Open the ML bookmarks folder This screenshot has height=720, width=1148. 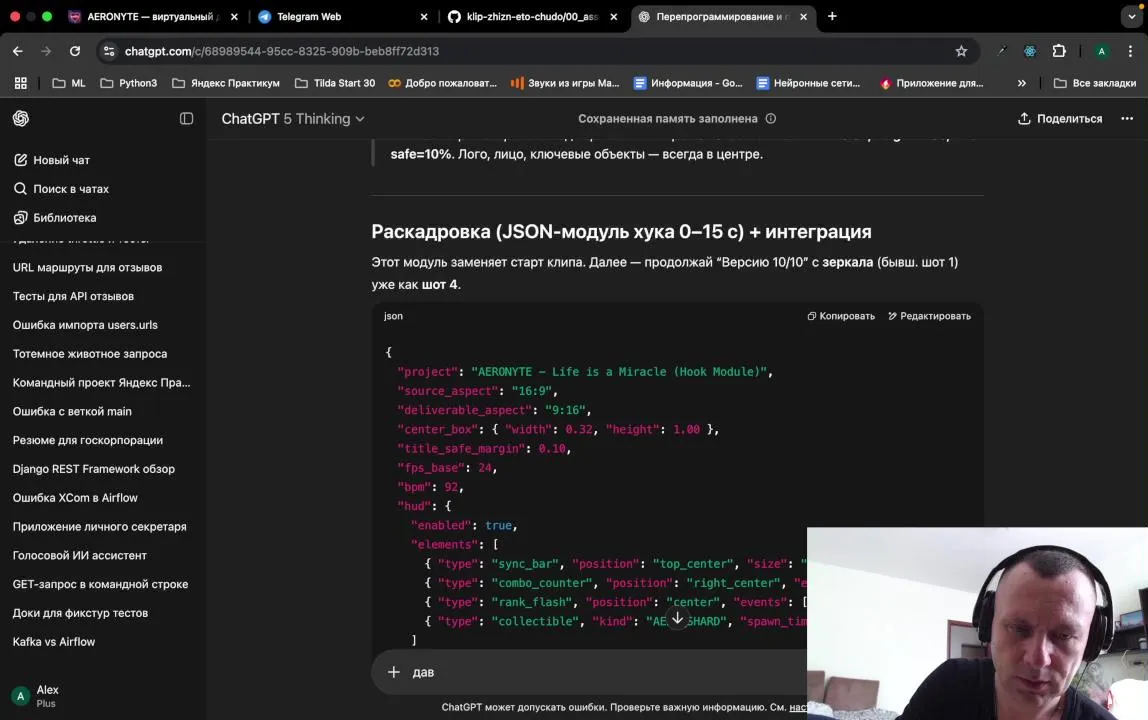coord(69,83)
